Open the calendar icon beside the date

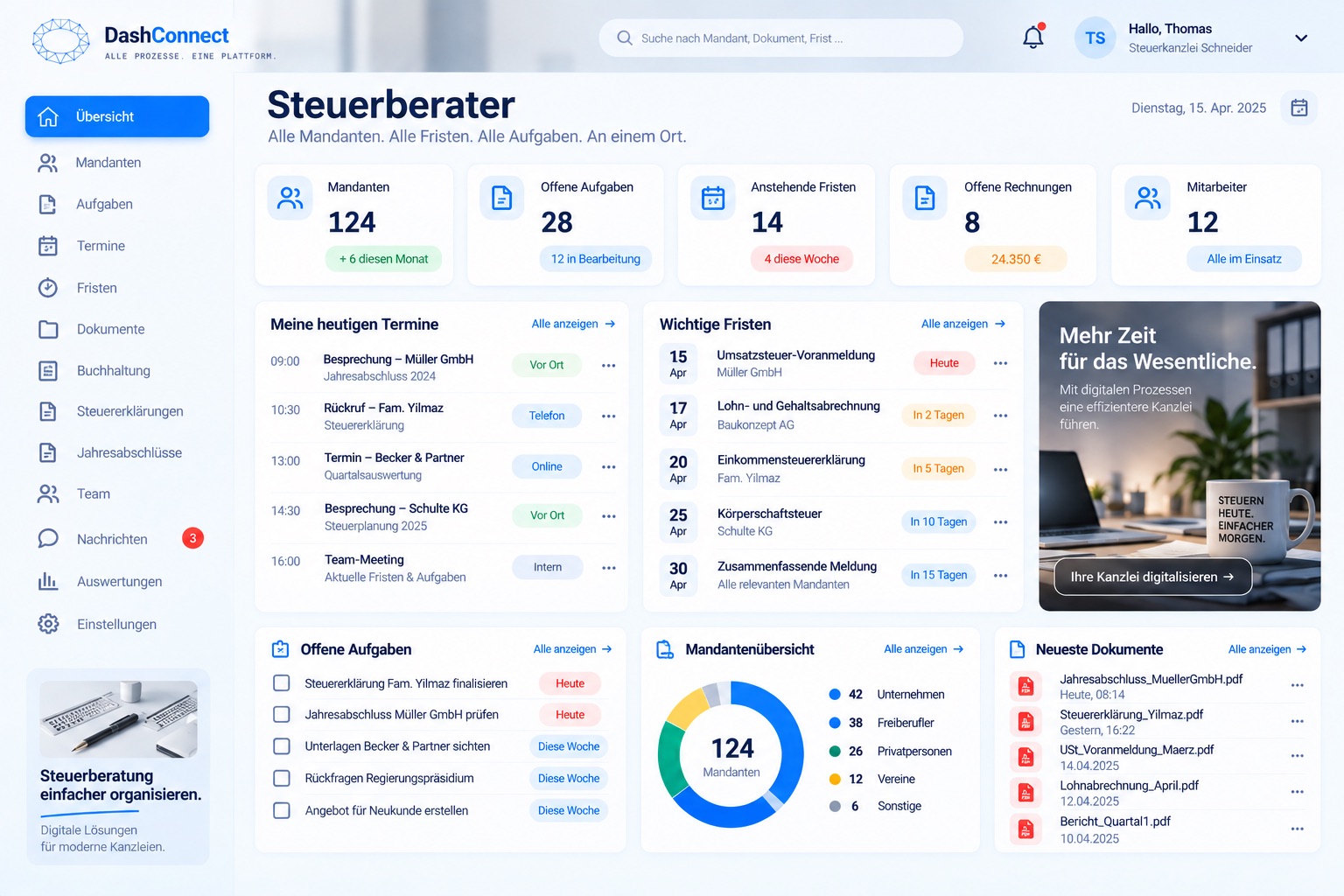tap(1299, 108)
